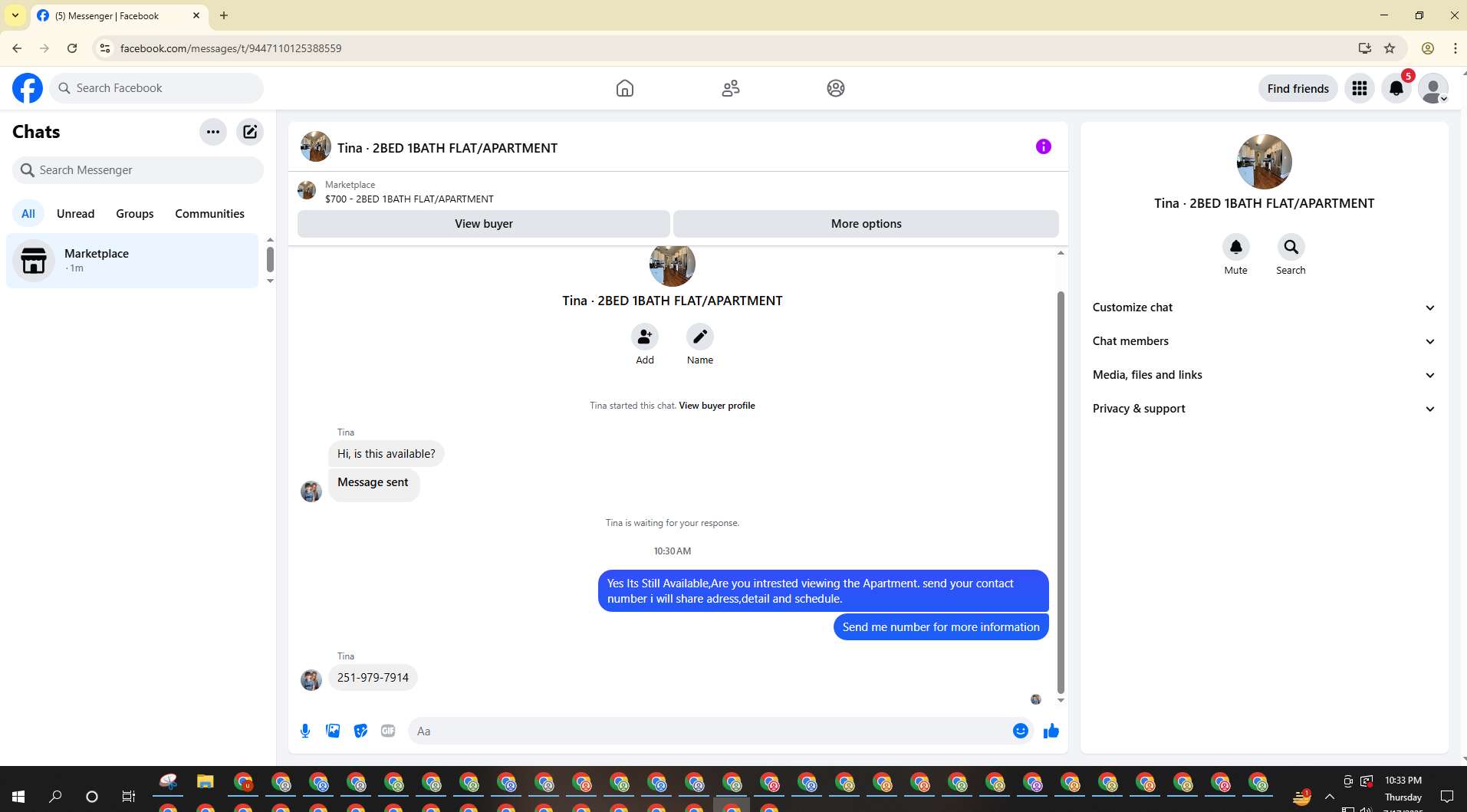The image size is (1467, 812).
Task: Click the browser address bar URL
Action: pos(231,48)
